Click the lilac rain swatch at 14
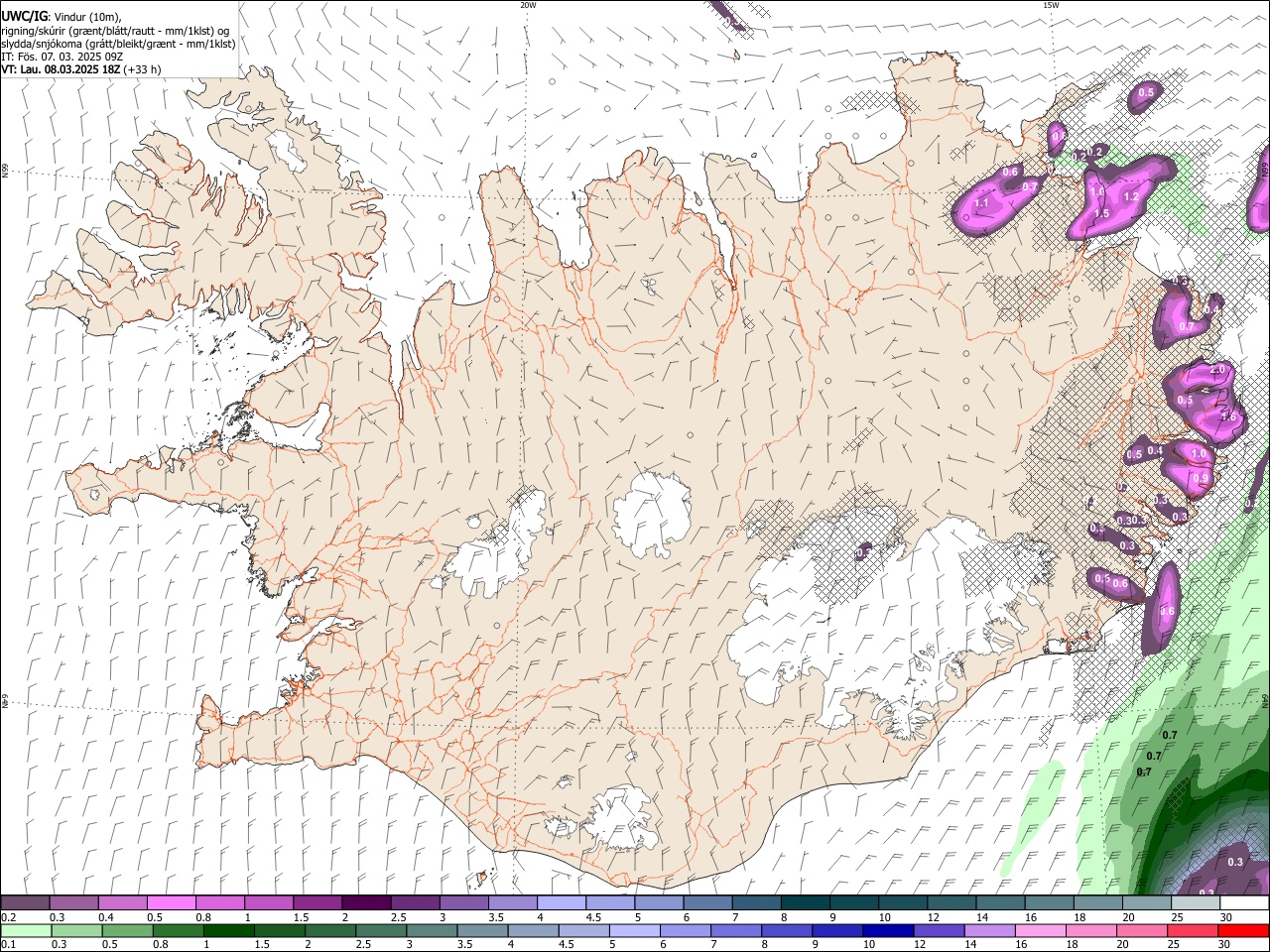 tap(988, 930)
